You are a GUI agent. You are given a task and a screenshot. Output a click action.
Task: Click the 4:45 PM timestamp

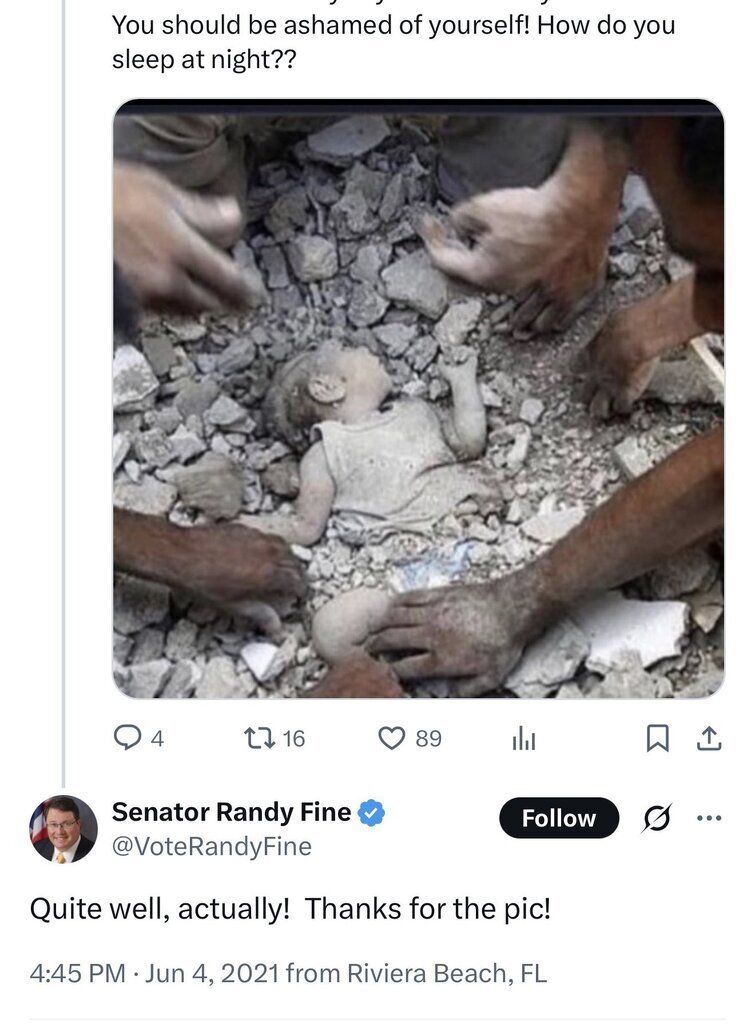click(78, 973)
